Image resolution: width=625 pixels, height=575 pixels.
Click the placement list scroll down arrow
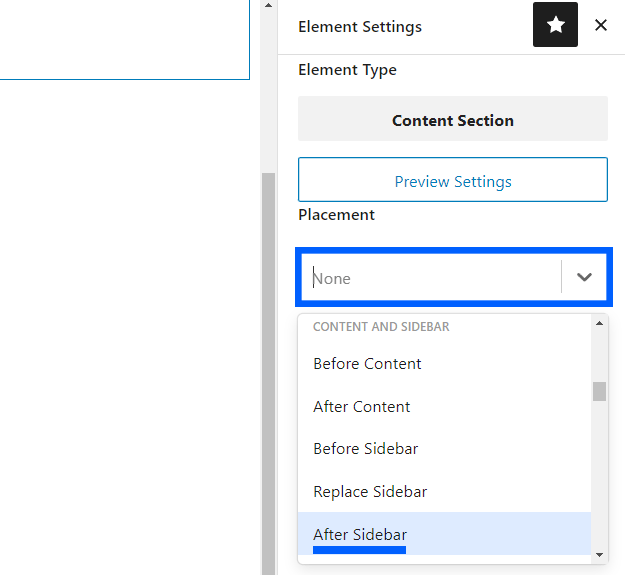(599, 554)
